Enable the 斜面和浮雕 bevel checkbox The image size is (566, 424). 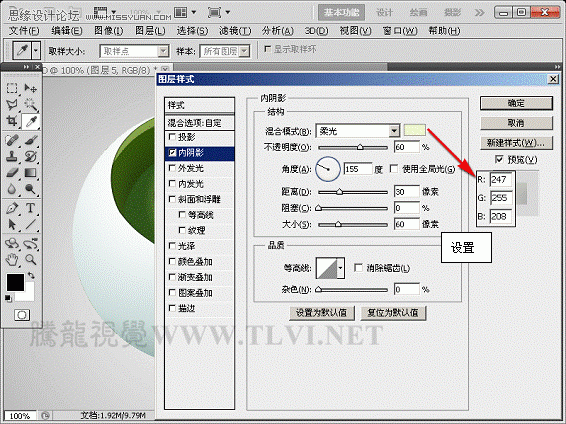coord(173,199)
